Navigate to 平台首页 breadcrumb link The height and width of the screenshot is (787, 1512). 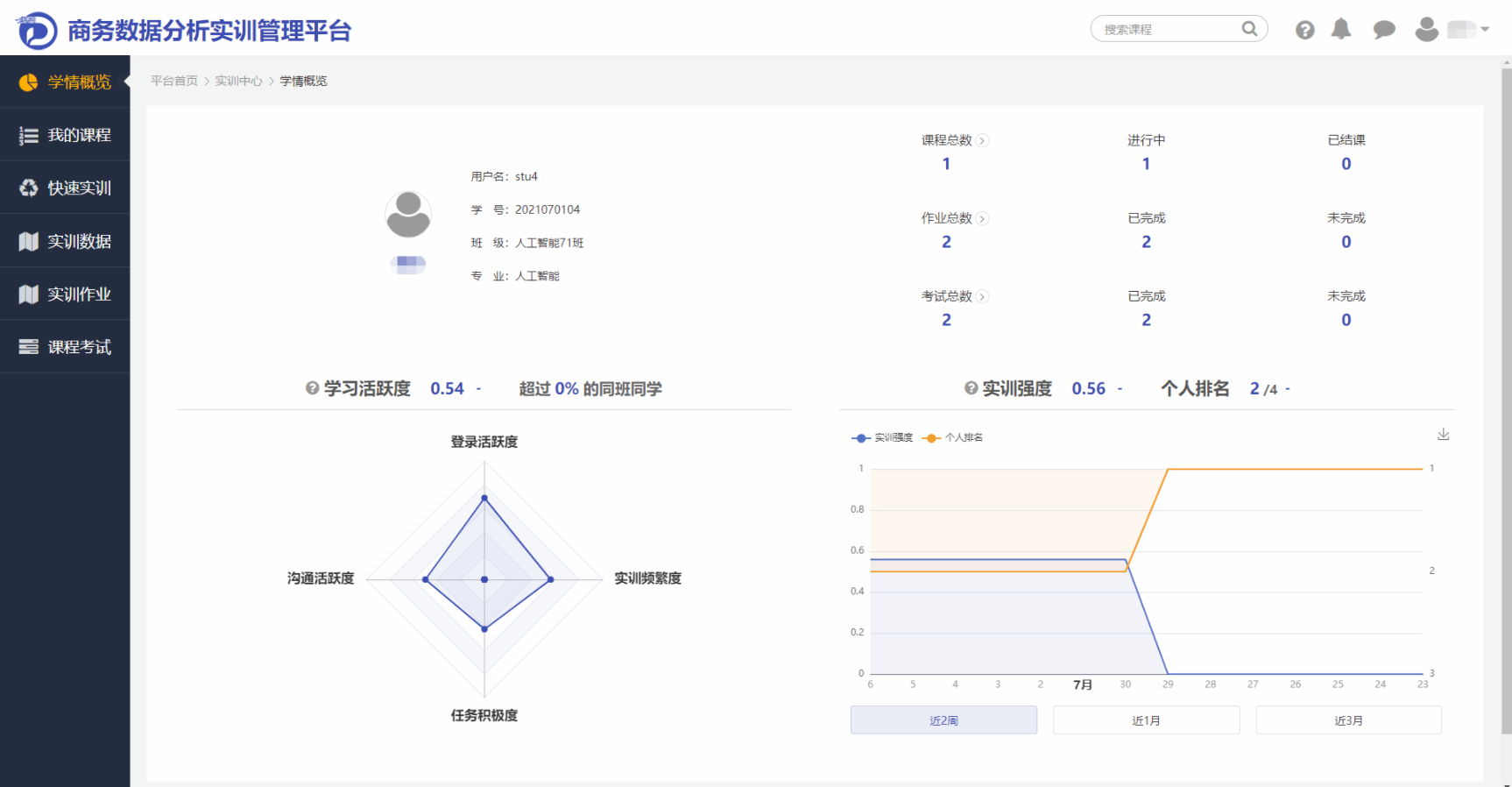(174, 81)
